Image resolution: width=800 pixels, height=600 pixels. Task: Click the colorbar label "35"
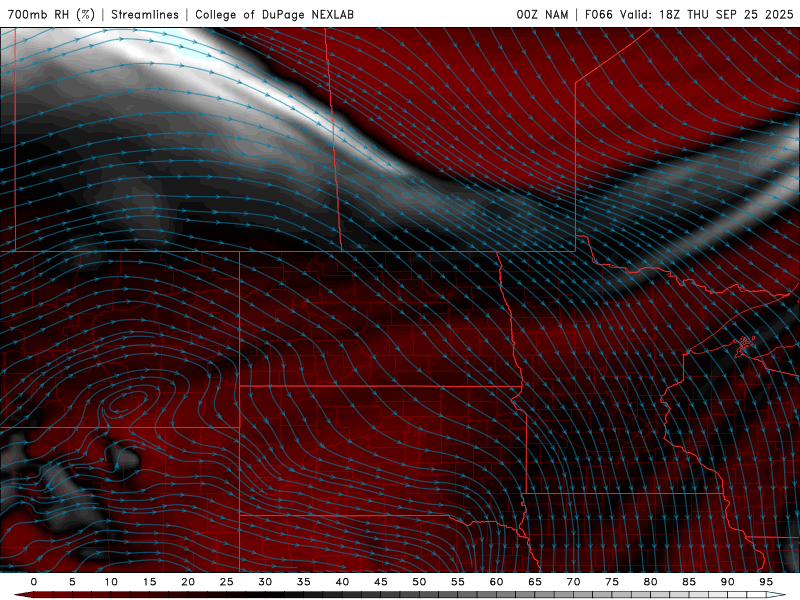tap(304, 582)
